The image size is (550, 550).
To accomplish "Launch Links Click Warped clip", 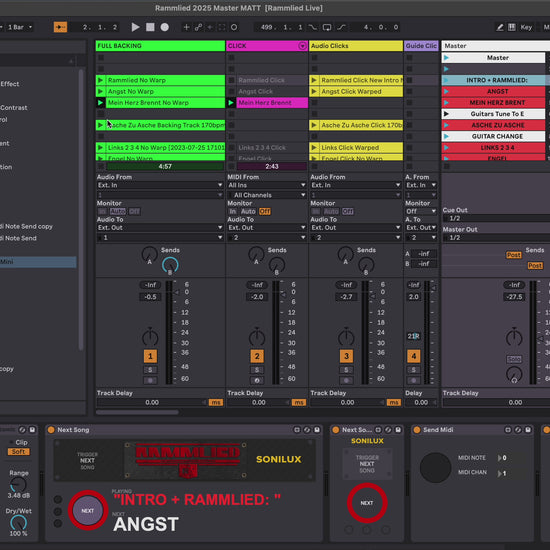I will (314, 148).
